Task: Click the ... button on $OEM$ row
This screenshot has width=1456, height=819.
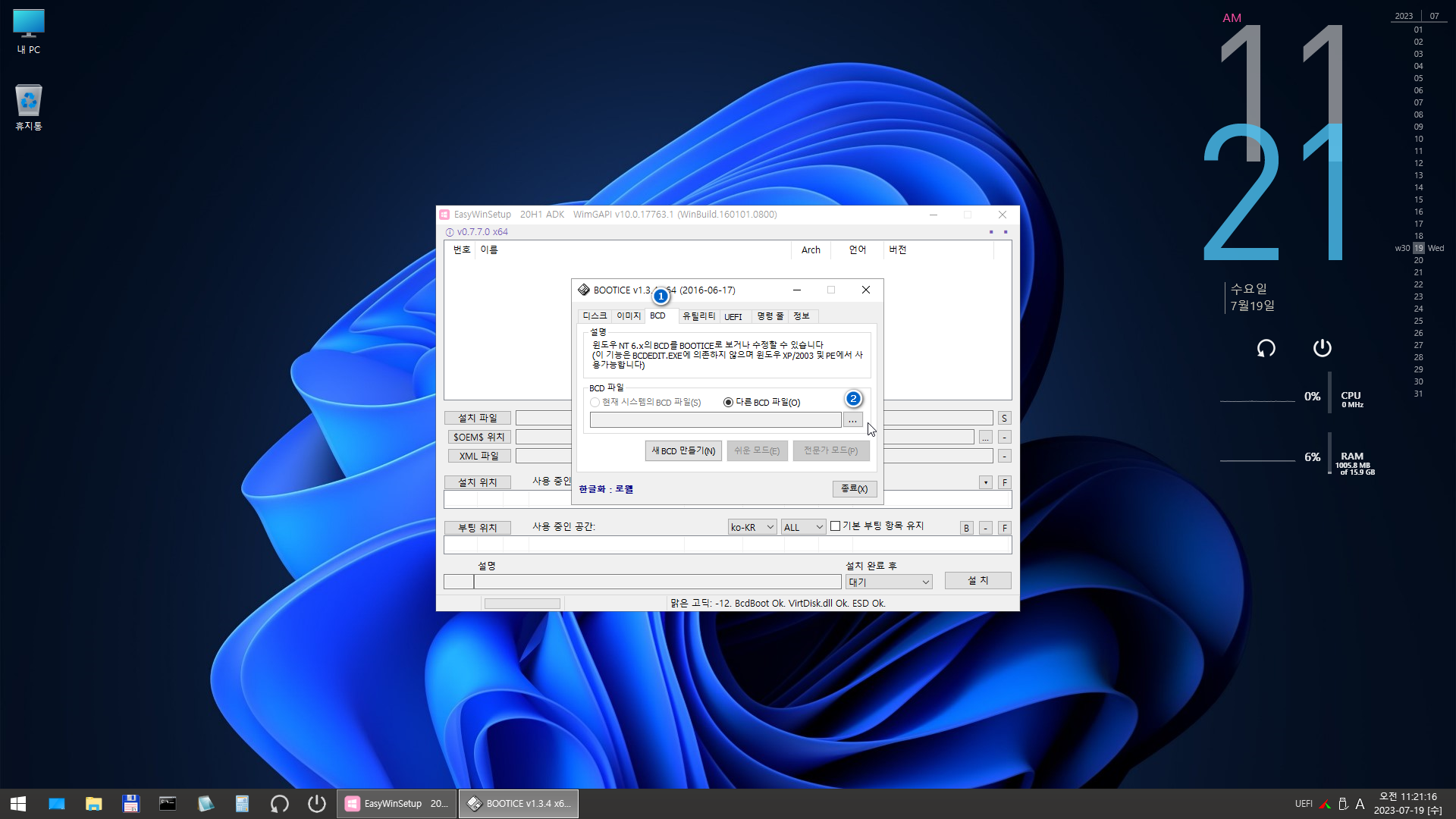Action: (x=985, y=437)
